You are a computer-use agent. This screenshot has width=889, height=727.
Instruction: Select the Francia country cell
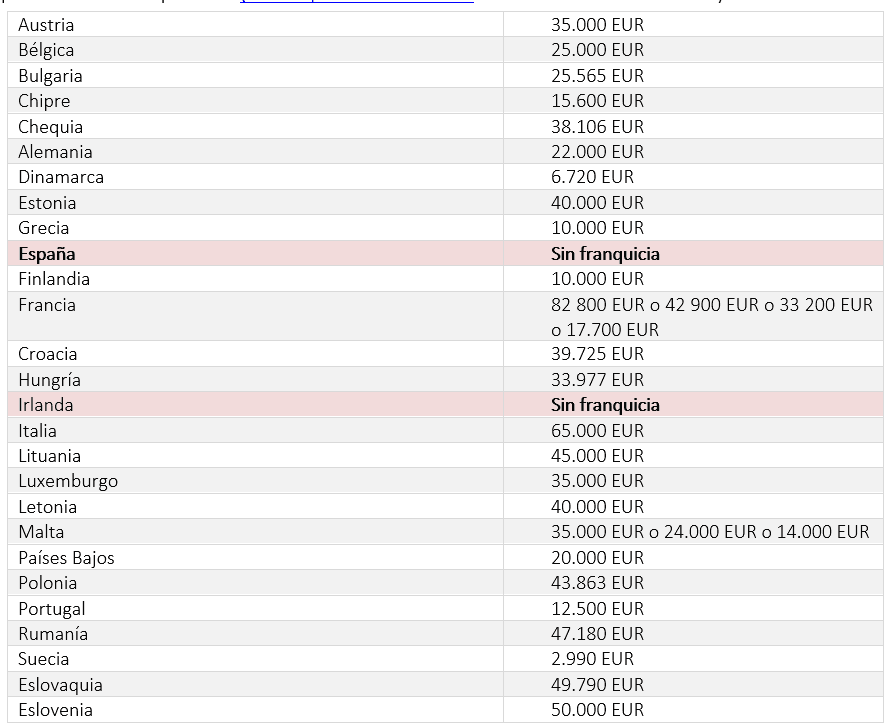coord(47,305)
